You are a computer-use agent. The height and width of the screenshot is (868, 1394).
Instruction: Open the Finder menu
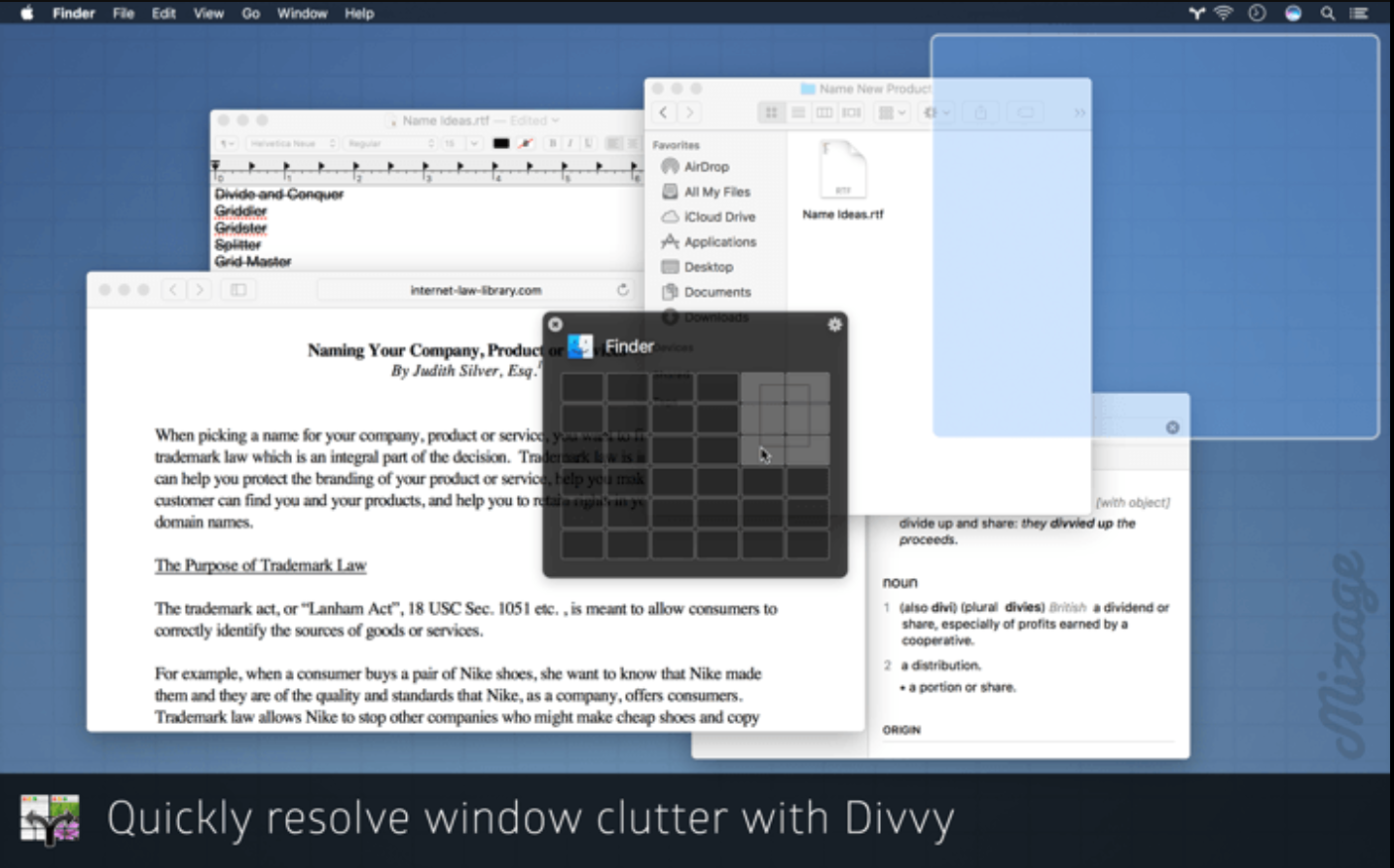coord(74,13)
